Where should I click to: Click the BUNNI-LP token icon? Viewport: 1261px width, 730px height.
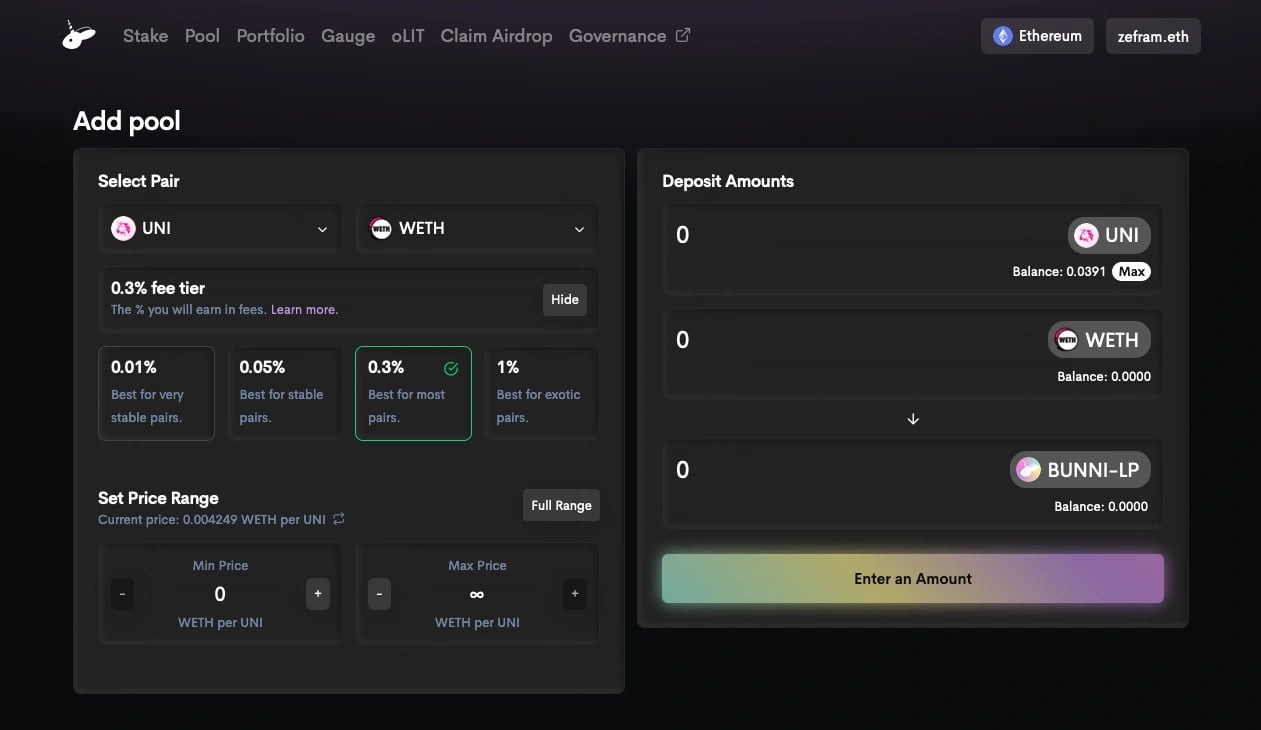[1028, 469]
